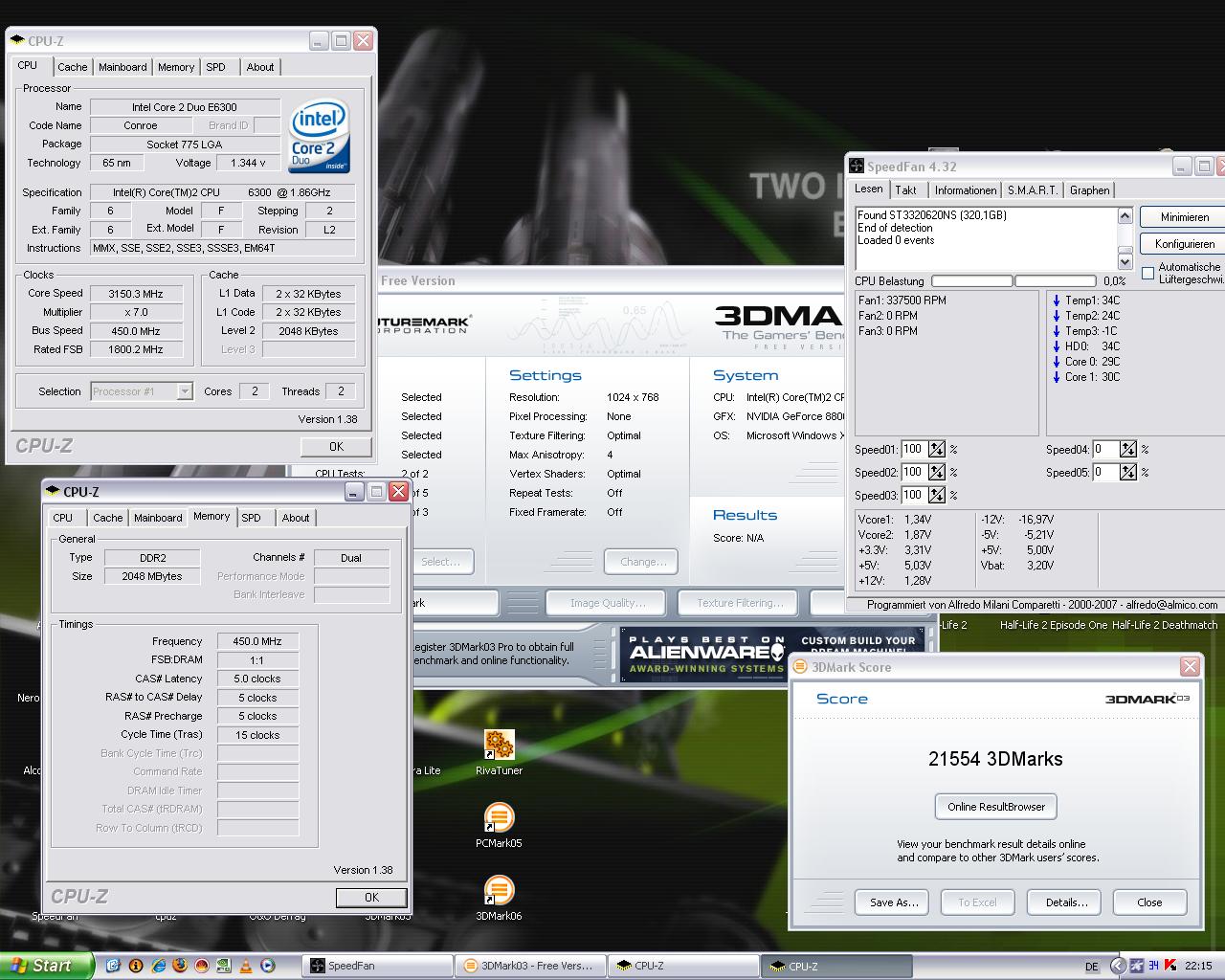Click SpeedFan title bar fan icon
The width and height of the screenshot is (1225, 980).
(x=857, y=167)
